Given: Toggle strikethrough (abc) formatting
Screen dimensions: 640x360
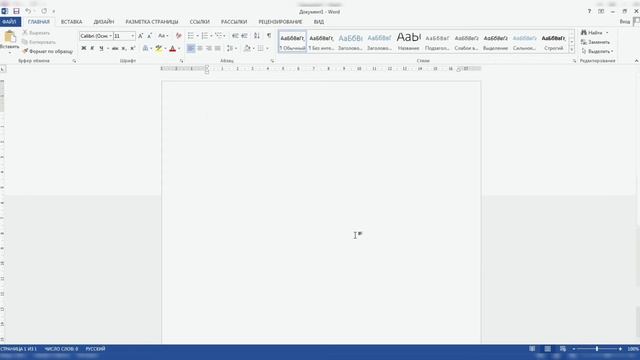Looking at the screenshot, I should pos(115,48).
